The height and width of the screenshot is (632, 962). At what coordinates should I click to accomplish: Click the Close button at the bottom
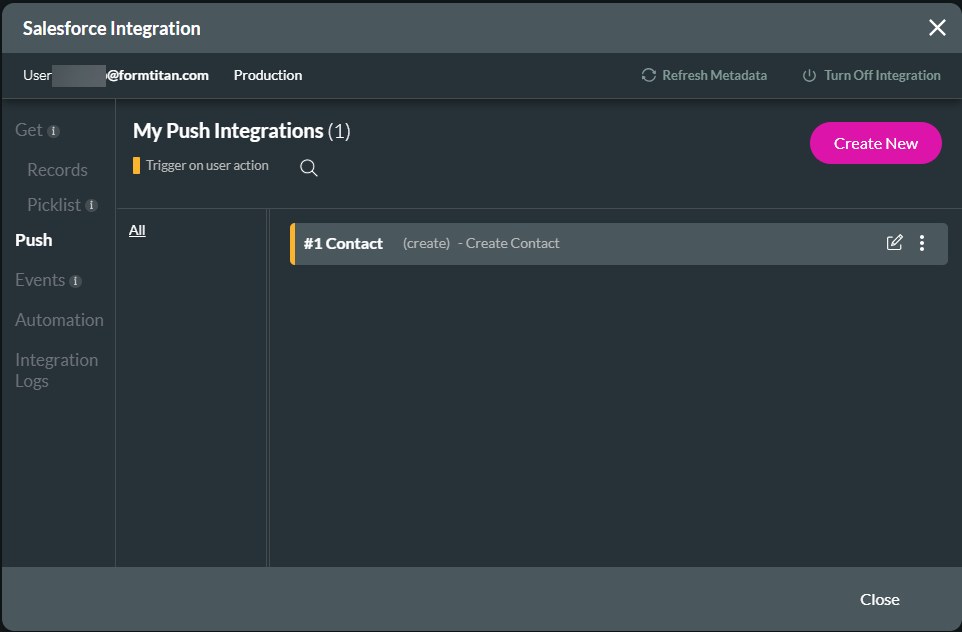coord(879,599)
